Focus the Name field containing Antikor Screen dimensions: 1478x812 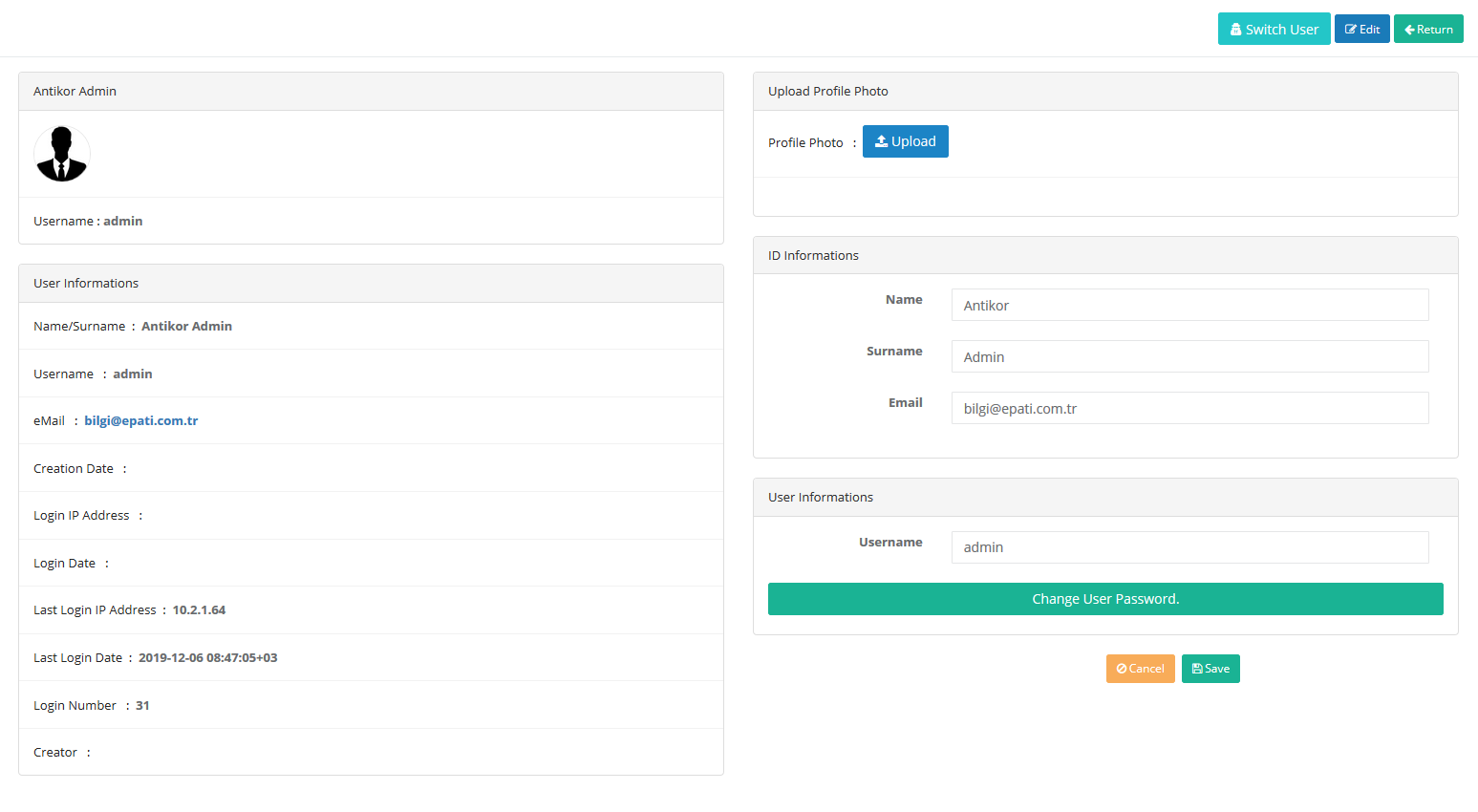(1189, 305)
